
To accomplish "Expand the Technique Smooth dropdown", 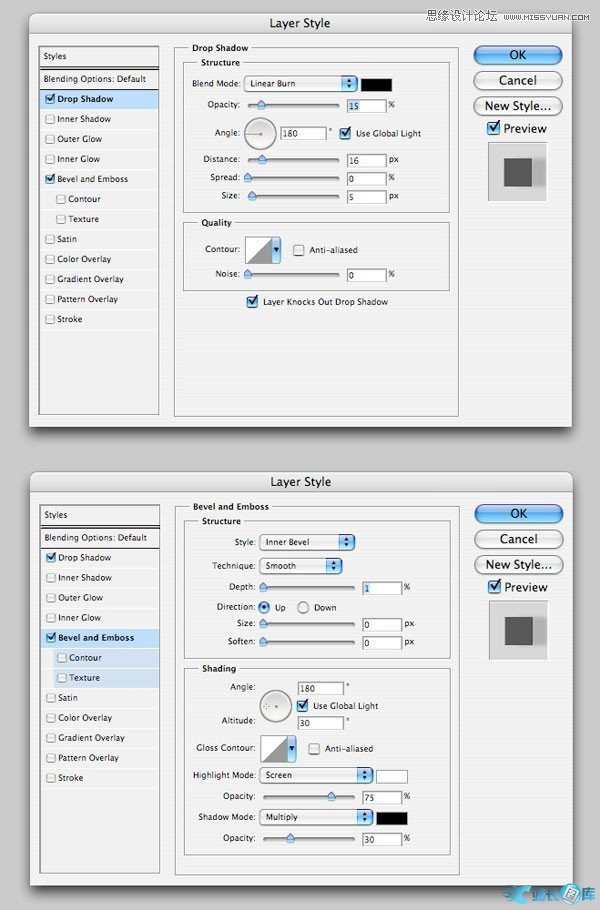I will [x=300, y=565].
